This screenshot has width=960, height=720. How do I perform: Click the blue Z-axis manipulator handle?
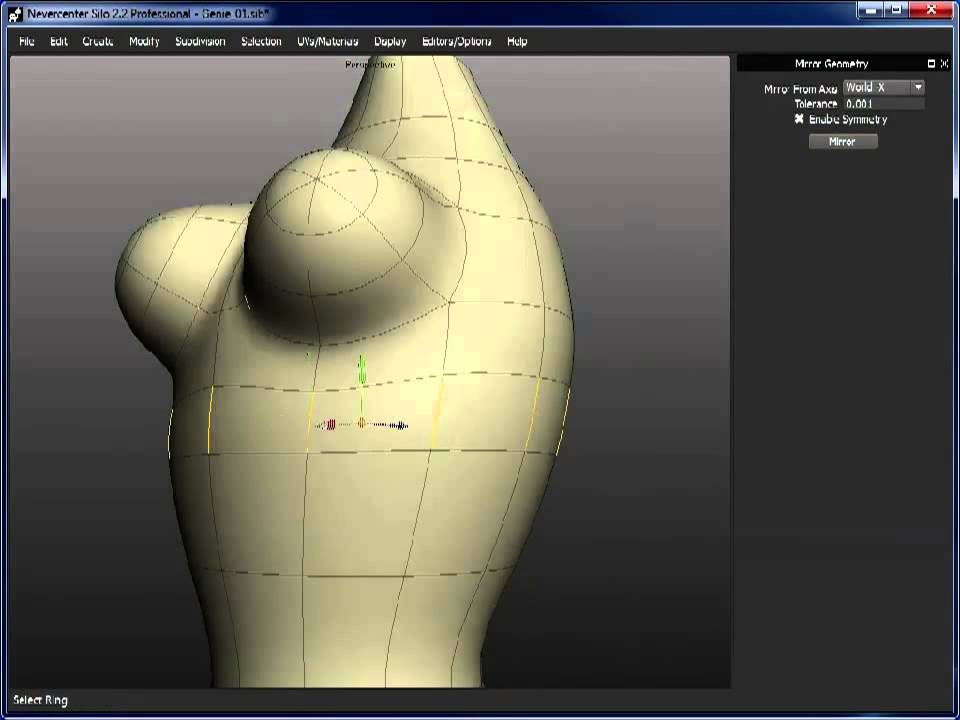[x=399, y=425]
